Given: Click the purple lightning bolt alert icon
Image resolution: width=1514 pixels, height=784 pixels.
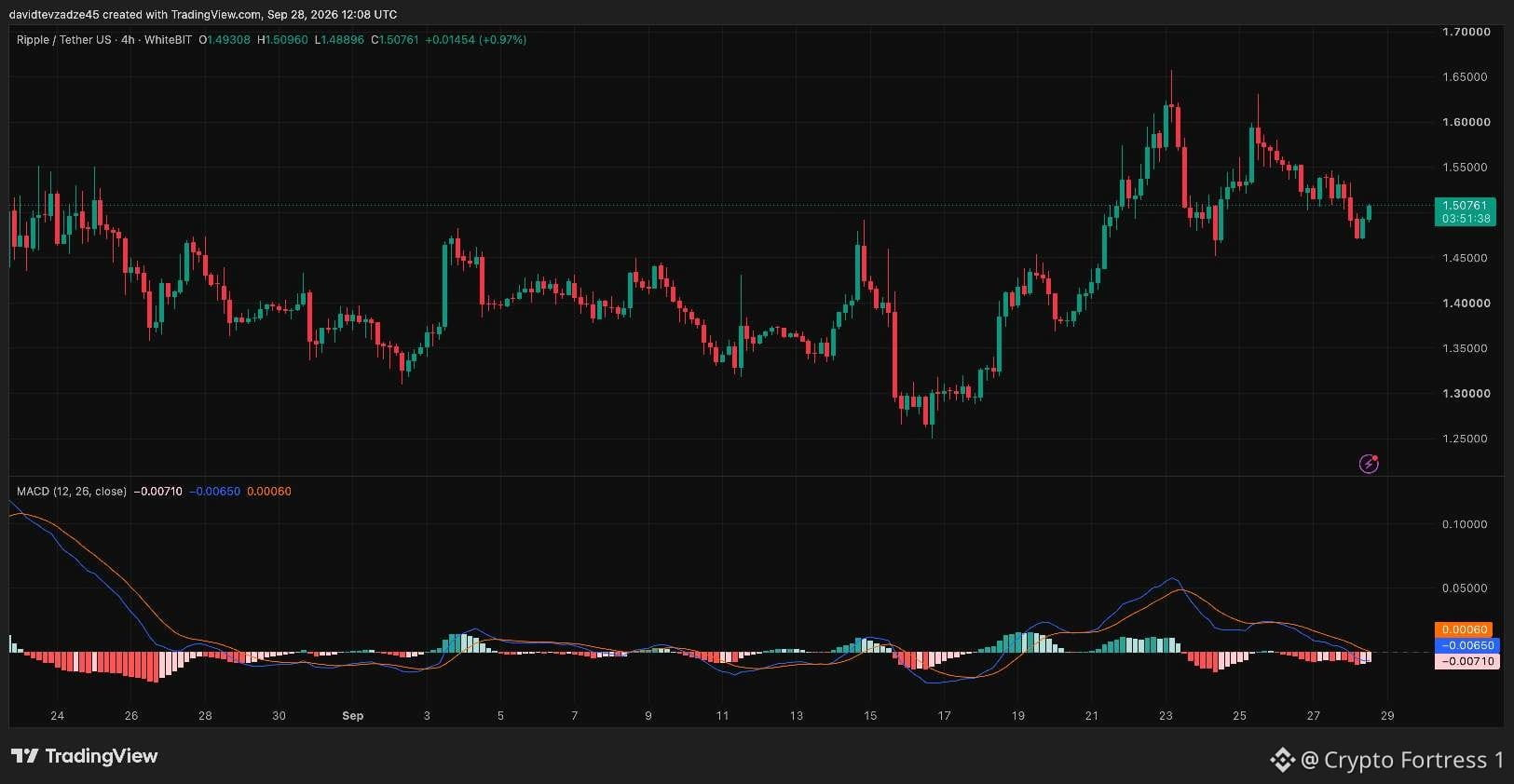Looking at the screenshot, I should 1369,463.
